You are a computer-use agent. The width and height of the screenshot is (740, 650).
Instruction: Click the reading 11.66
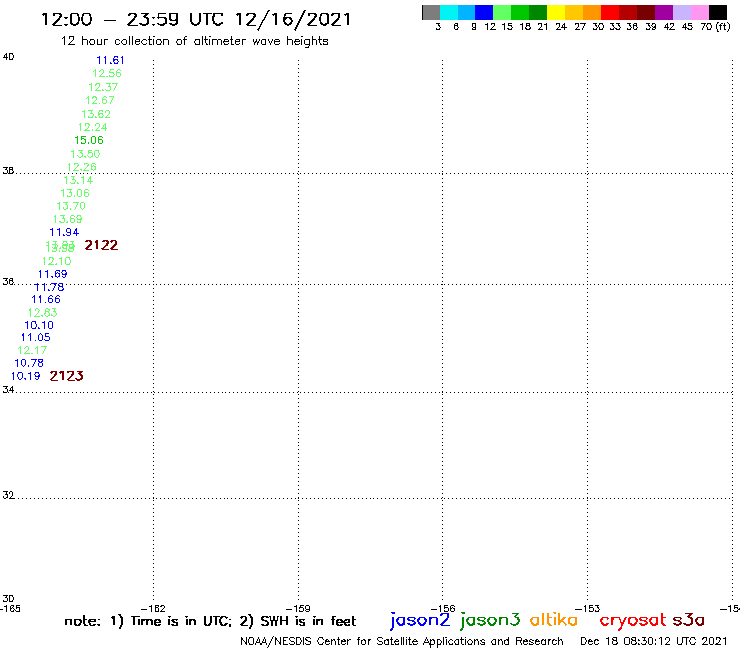[x=46, y=300]
